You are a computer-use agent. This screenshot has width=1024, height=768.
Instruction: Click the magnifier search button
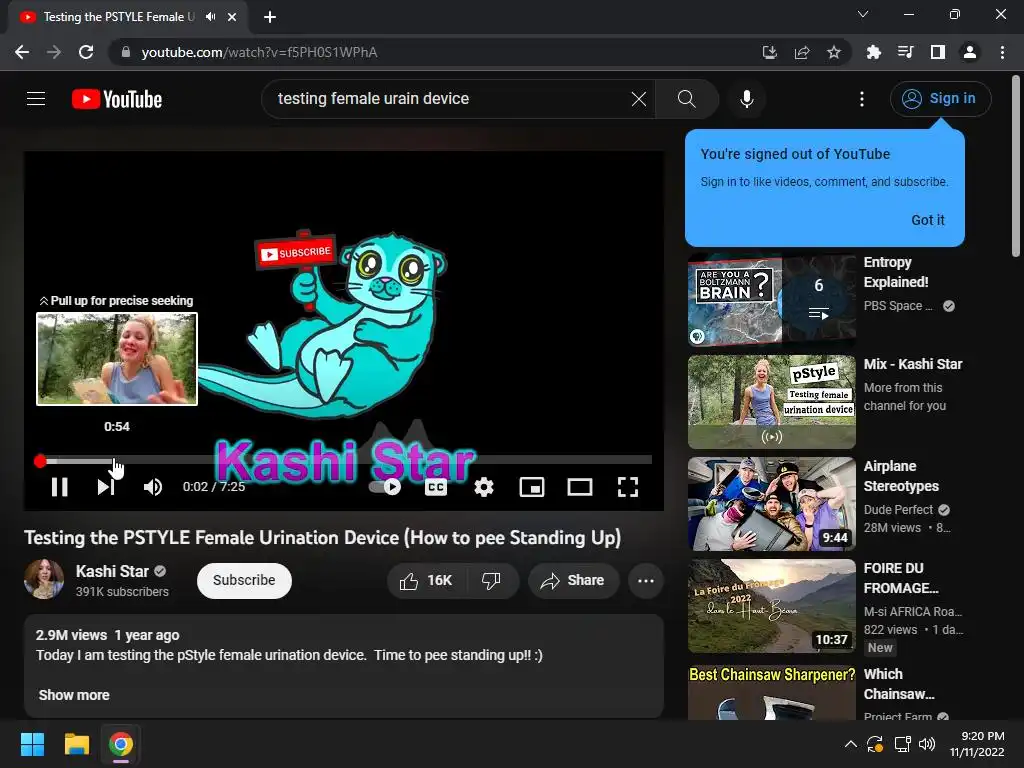click(686, 99)
